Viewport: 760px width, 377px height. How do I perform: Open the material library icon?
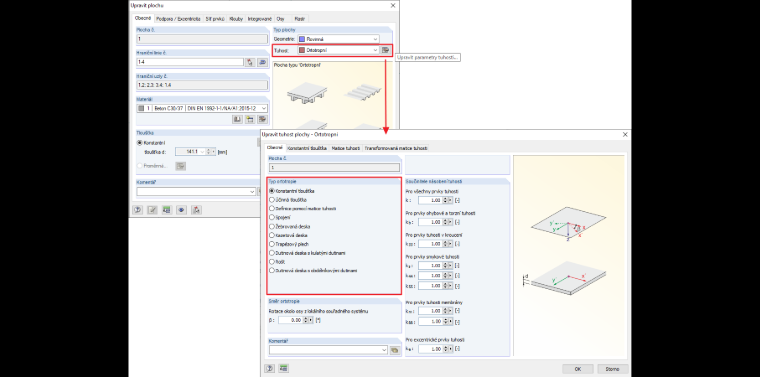point(237,119)
